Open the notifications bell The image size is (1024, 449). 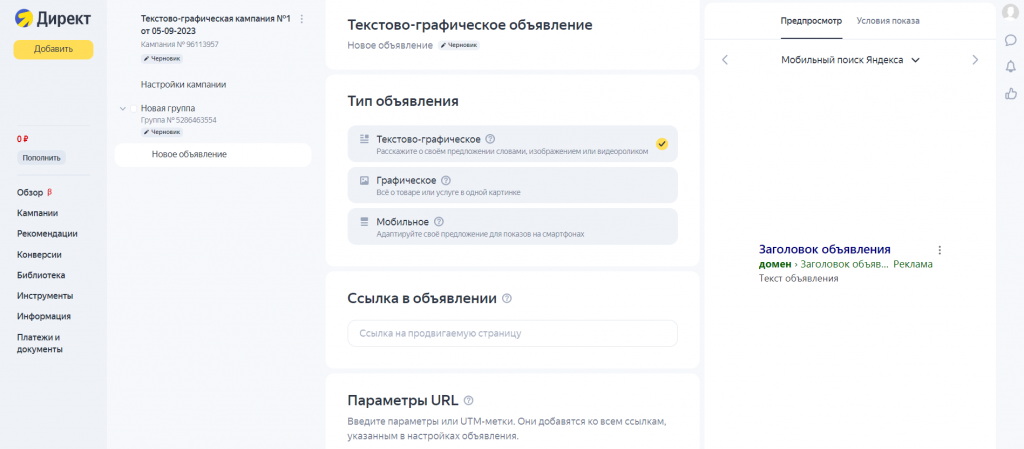click(1011, 67)
